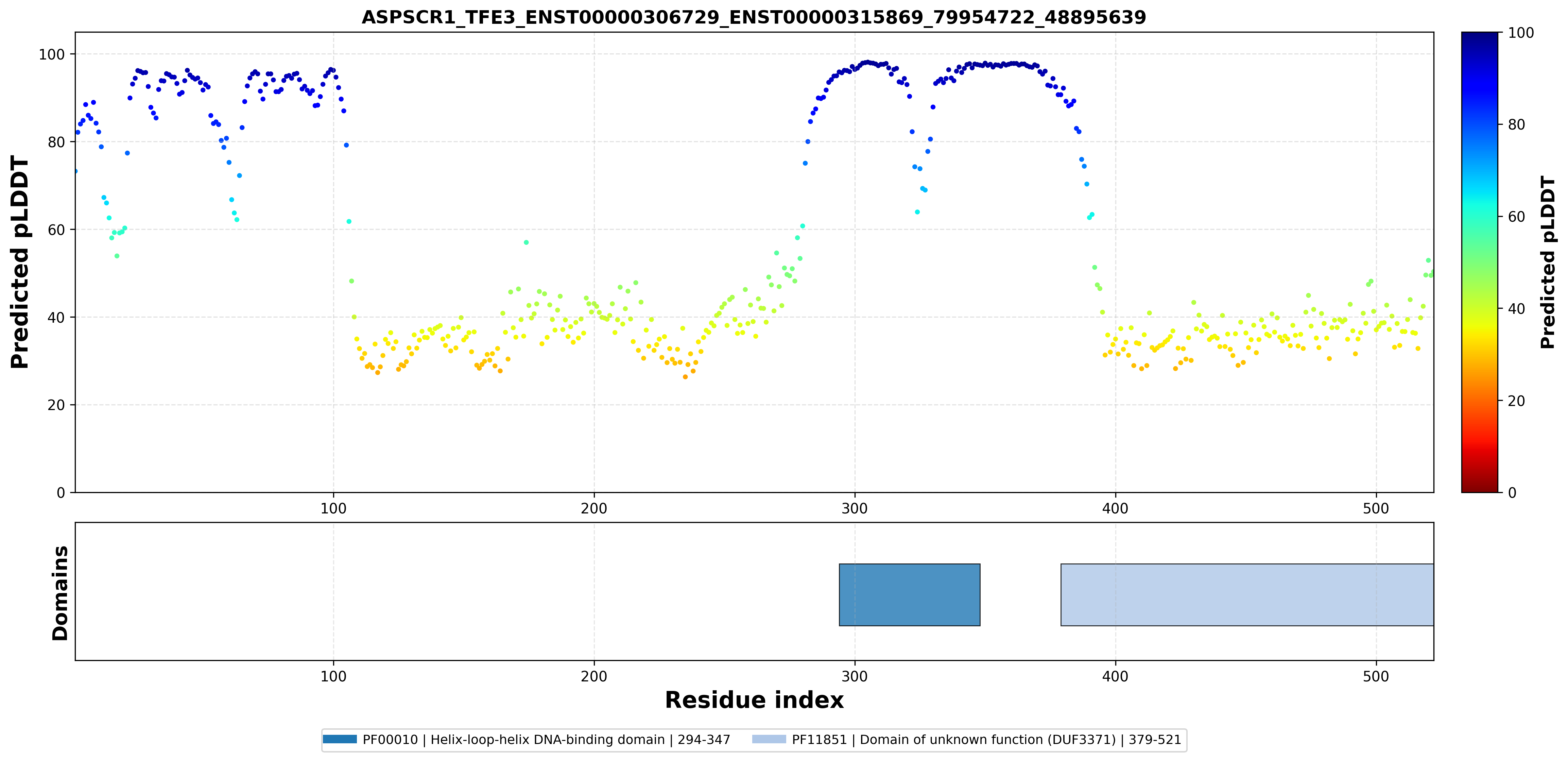1568x762 pixels.
Task: Click the y-axis tick label 20
Action: pyautogui.click(x=56, y=405)
